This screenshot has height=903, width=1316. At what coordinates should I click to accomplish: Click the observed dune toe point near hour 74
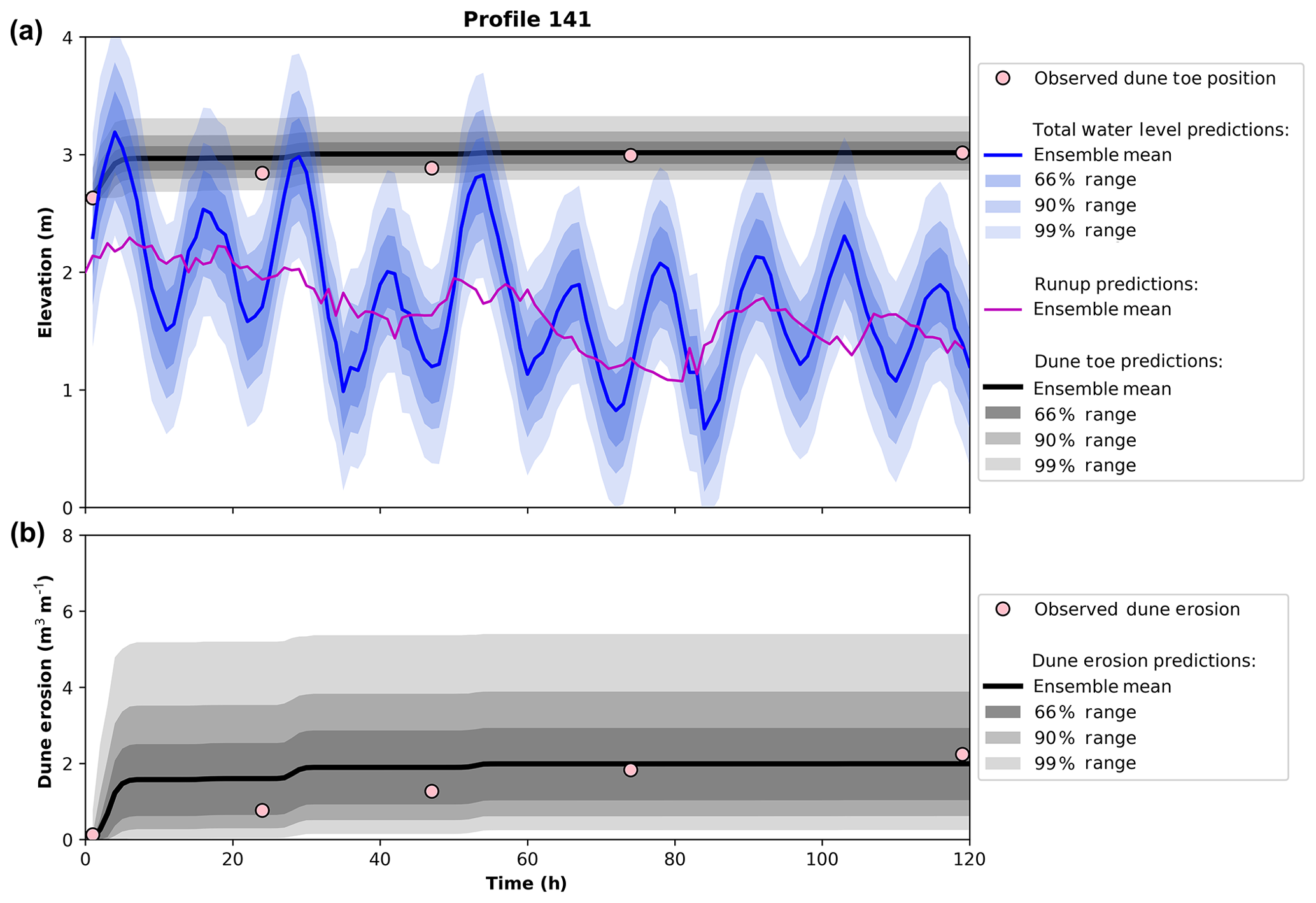(630, 155)
